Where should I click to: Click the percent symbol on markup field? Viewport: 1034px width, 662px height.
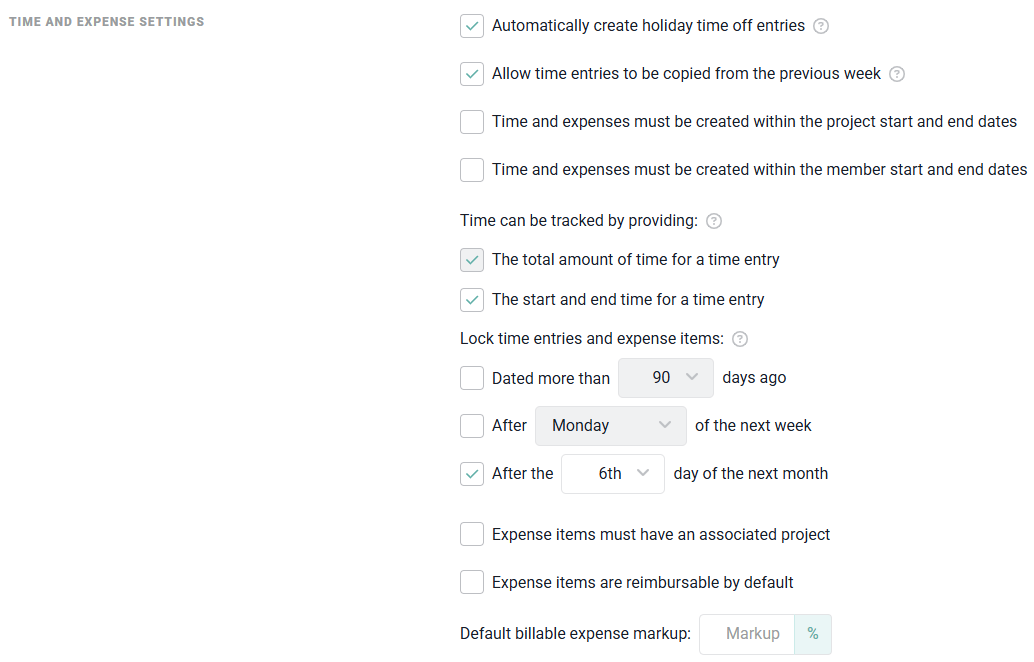pos(812,634)
